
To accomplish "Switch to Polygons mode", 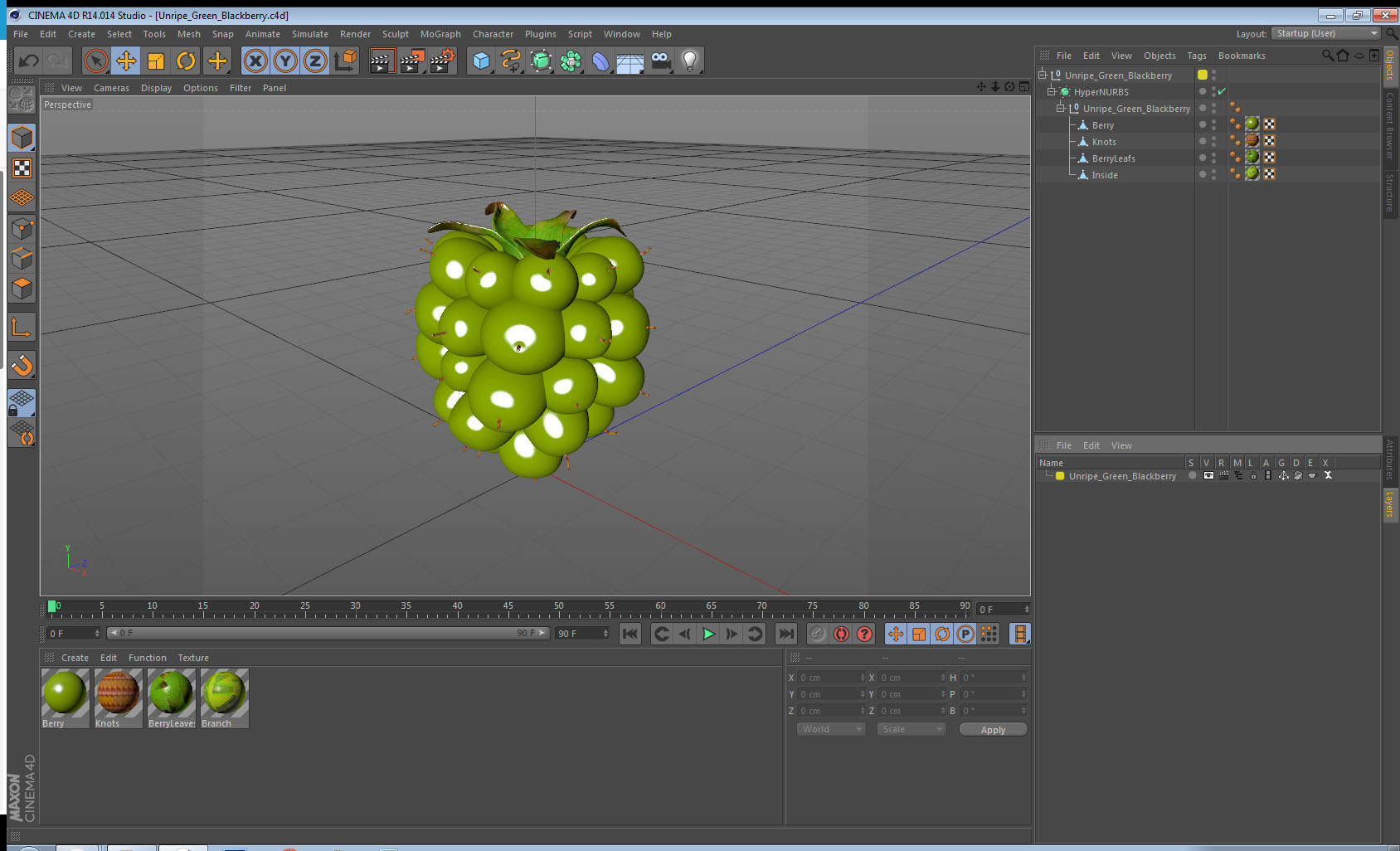I will click(x=22, y=289).
